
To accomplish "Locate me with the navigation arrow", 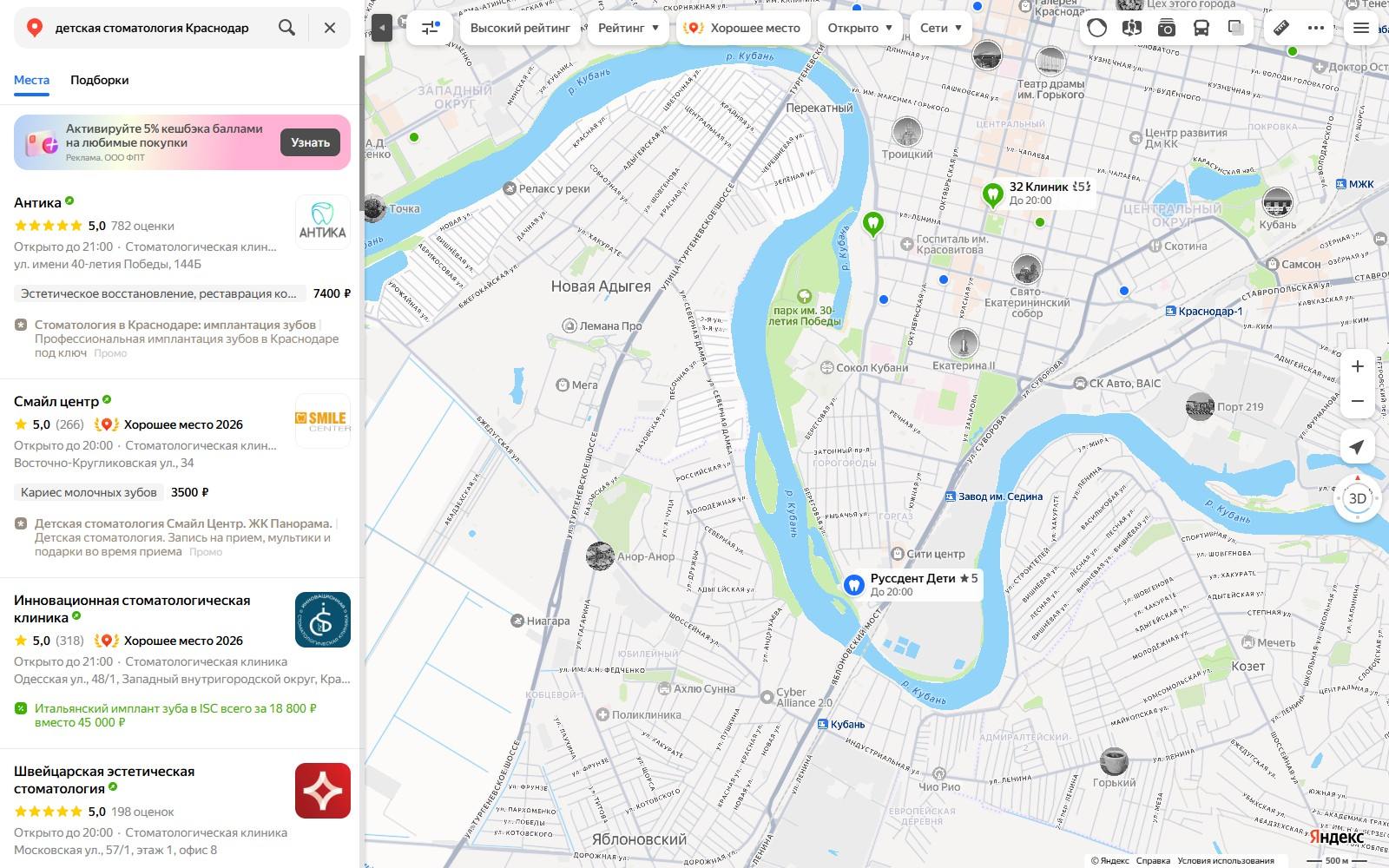I will pyautogui.click(x=1357, y=447).
